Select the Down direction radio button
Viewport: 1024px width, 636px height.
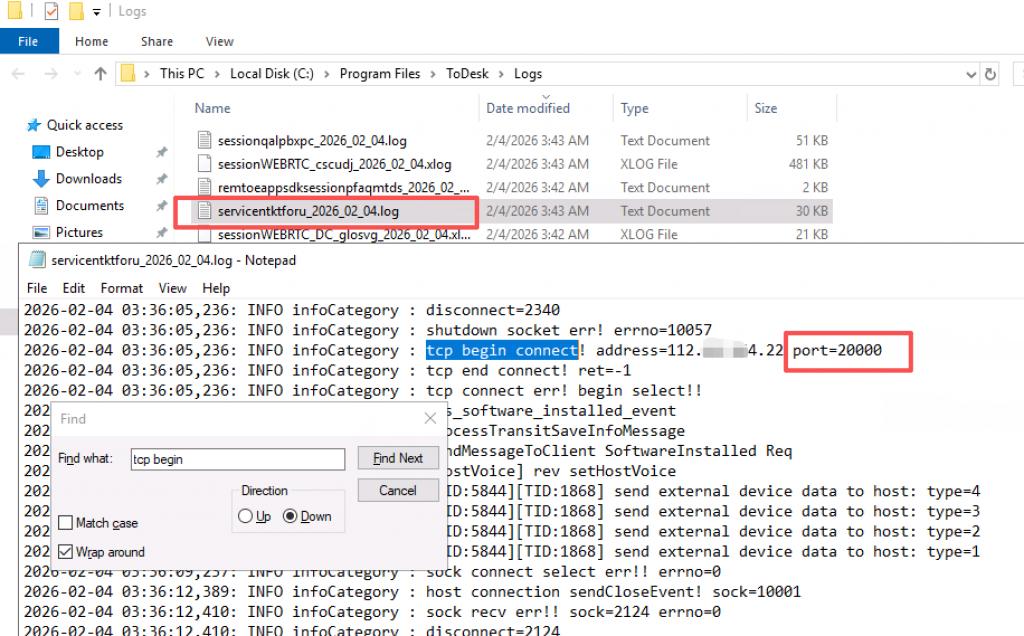point(291,516)
